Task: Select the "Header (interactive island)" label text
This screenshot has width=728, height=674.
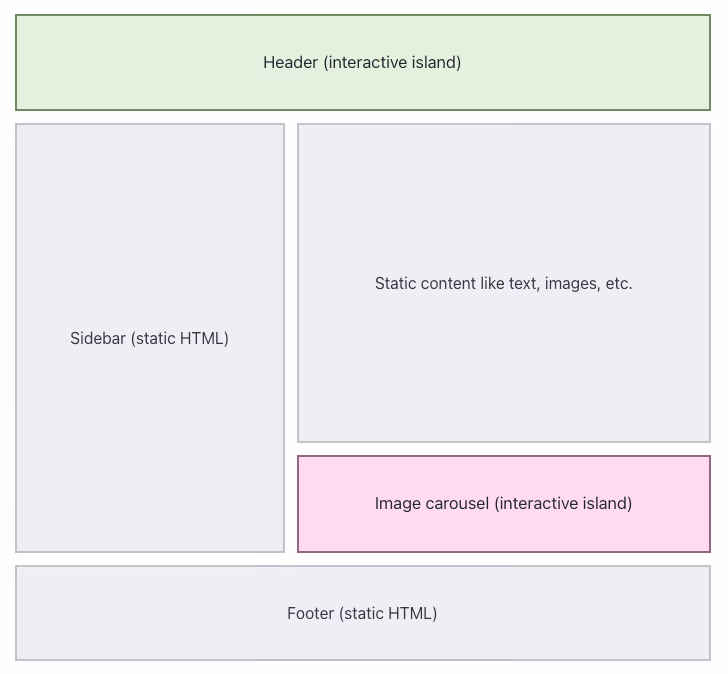Action: pos(362,62)
